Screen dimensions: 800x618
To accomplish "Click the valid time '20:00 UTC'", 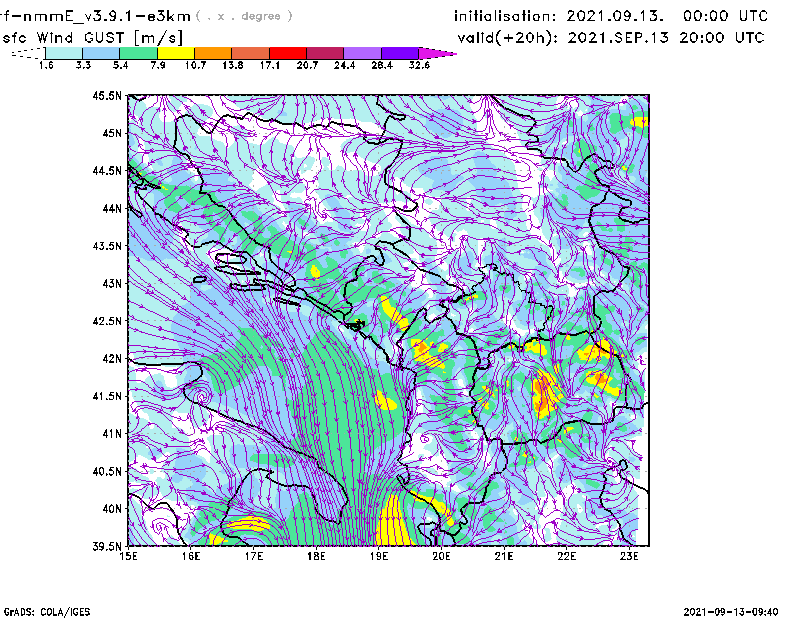I will pyautogui.click(x=722, y=37).
